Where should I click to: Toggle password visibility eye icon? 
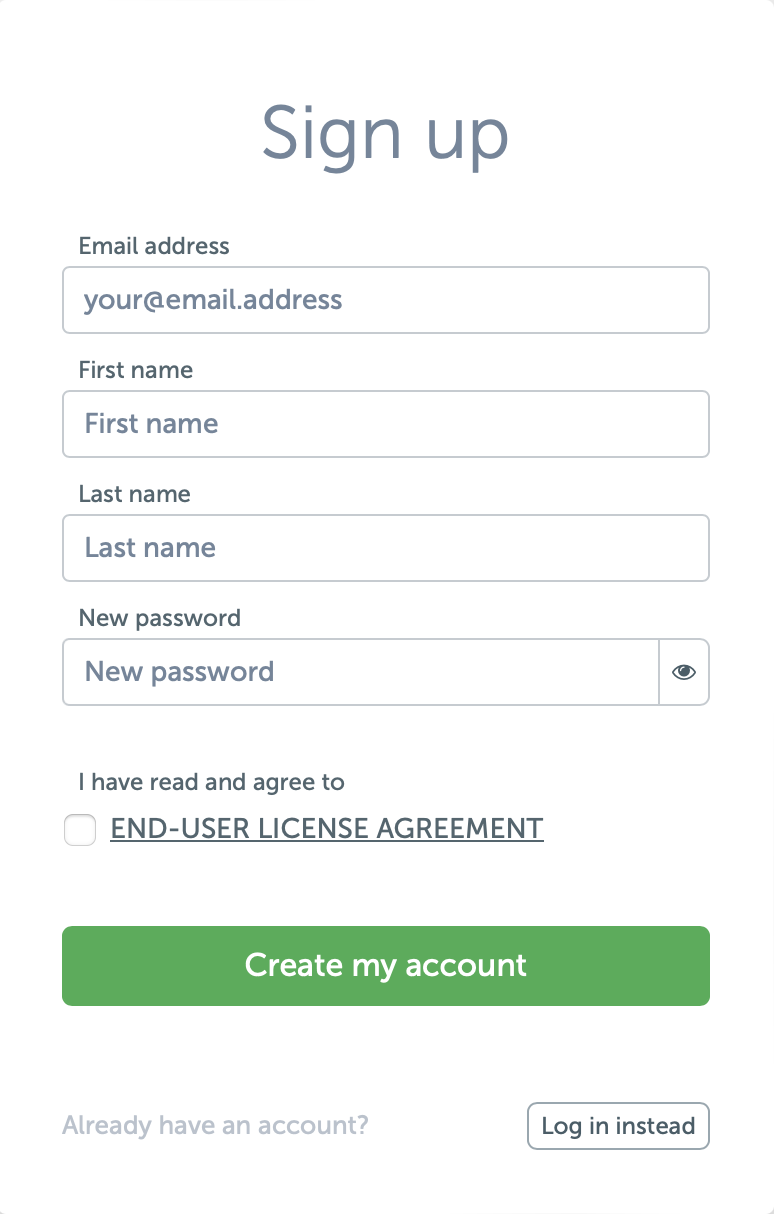684,672
